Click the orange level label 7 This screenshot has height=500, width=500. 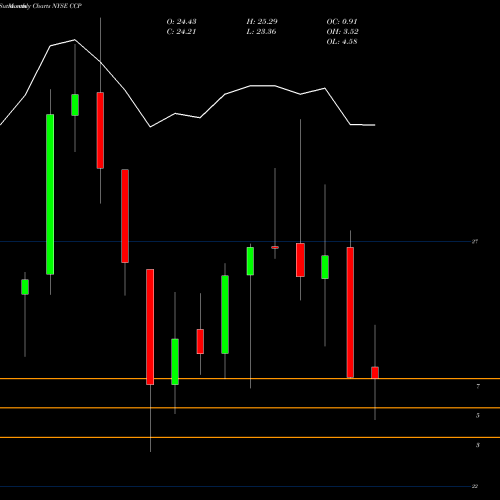[x=478, y=386]
